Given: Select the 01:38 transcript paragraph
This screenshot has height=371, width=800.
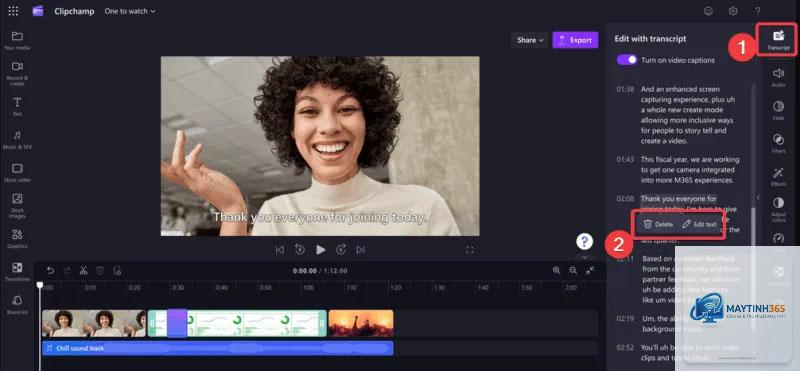Looking at the screenshot, I should (x=687, y=115).
